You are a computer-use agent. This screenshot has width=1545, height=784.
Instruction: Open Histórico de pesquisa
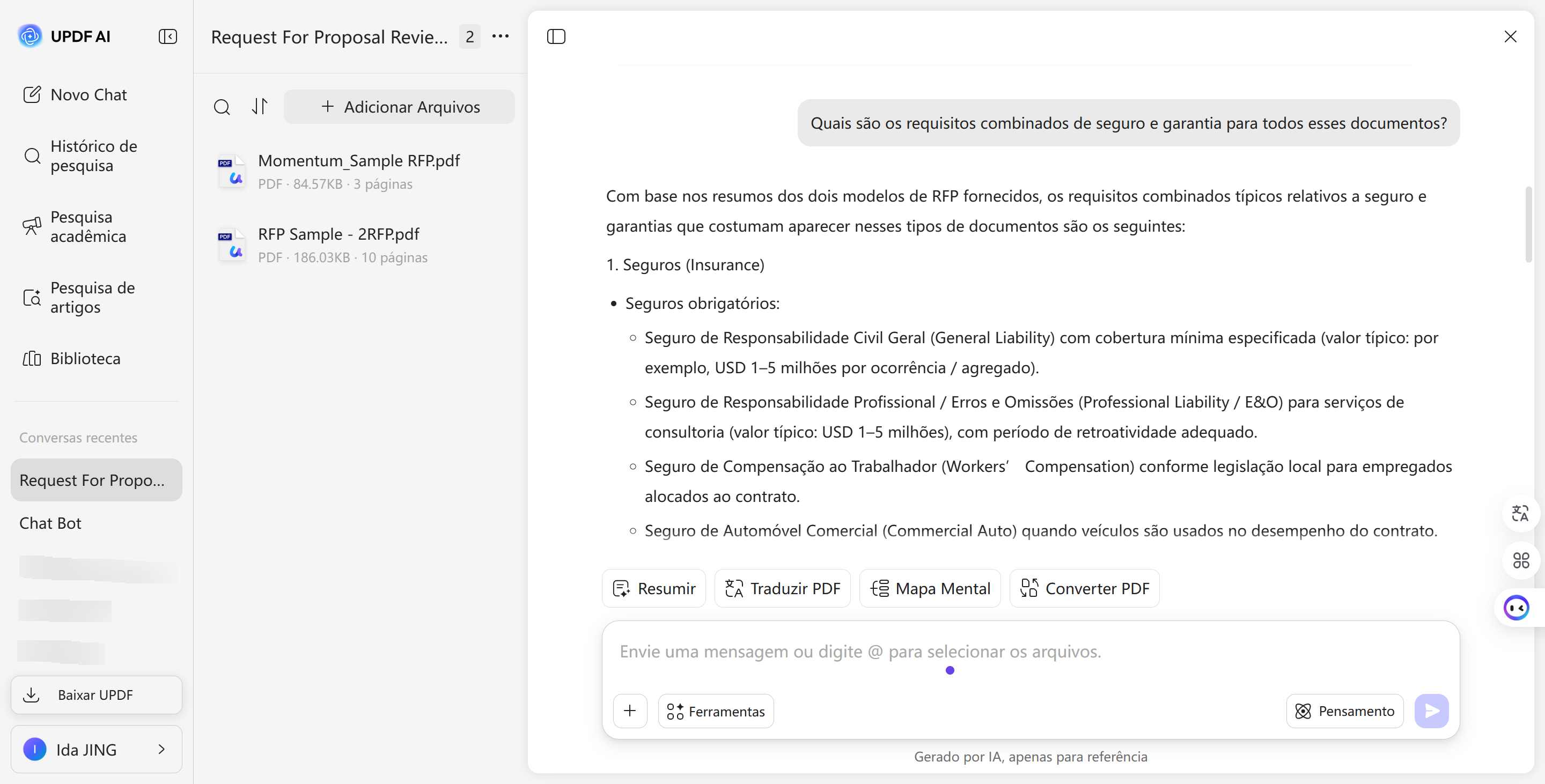[x=97, y=156]
